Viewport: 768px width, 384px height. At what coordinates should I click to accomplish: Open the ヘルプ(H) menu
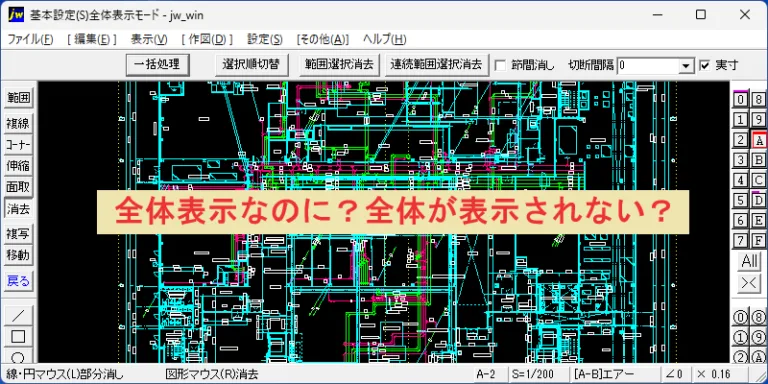point(384,39)
